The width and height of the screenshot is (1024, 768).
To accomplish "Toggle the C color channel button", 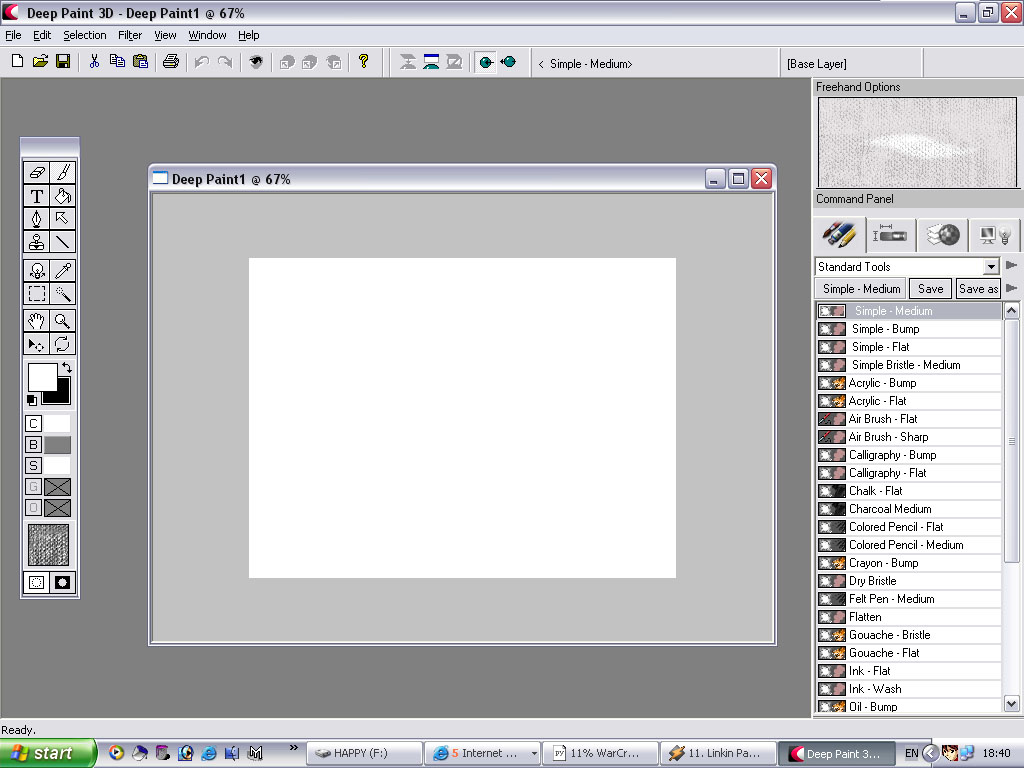I will click(x=33, y=424).
